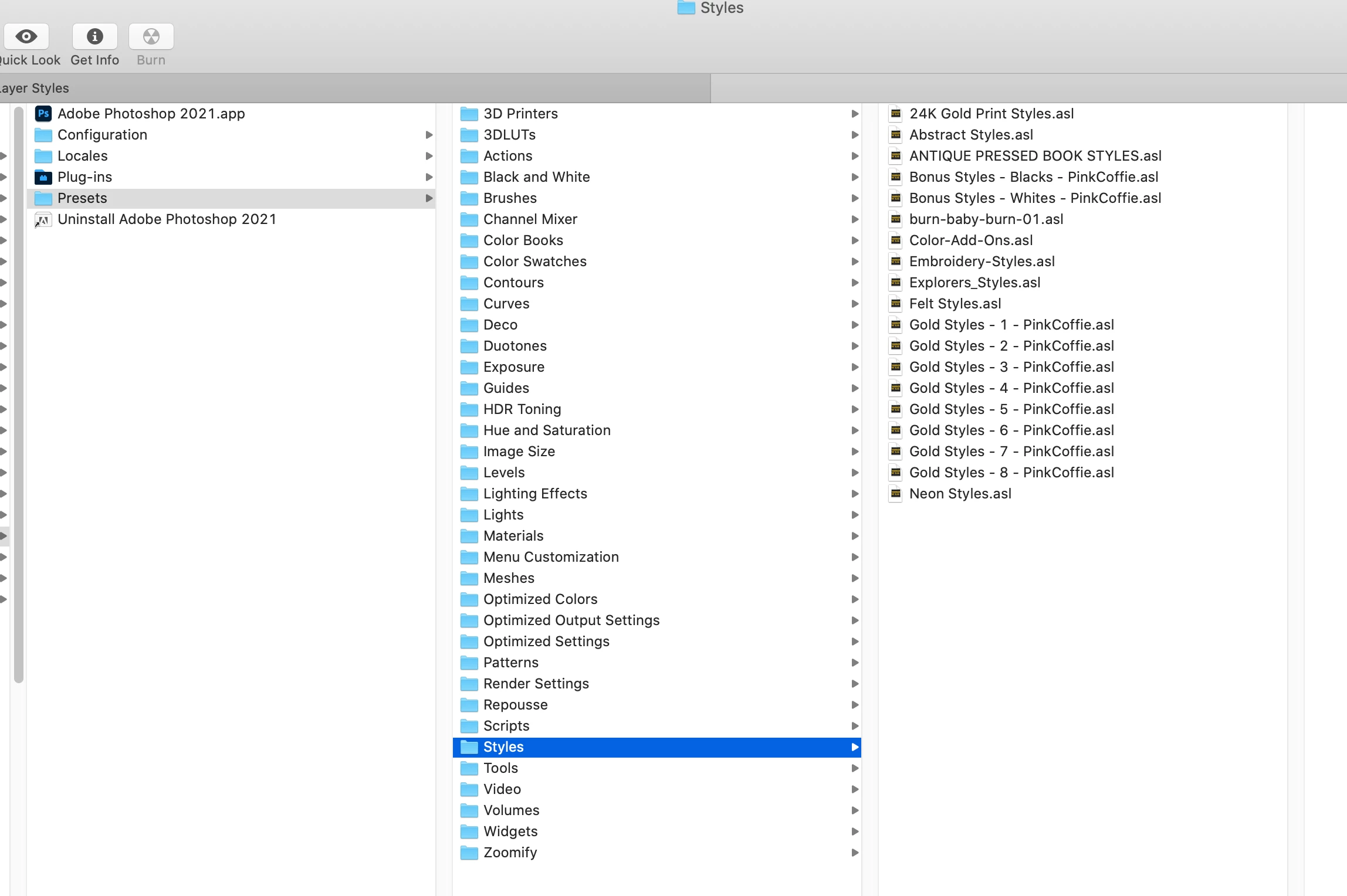Click the Get Info toolbar icon

[x=94, y=37]
